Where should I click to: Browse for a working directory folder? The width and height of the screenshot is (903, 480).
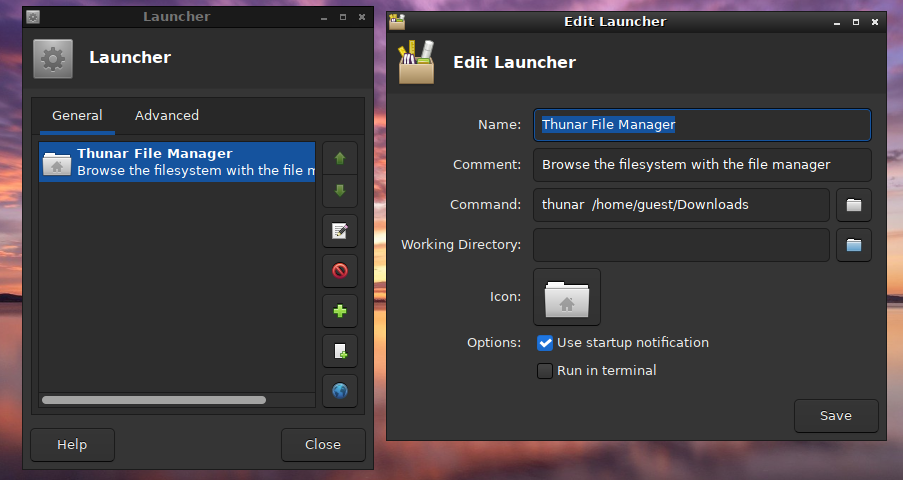click(x=853, y=245)
